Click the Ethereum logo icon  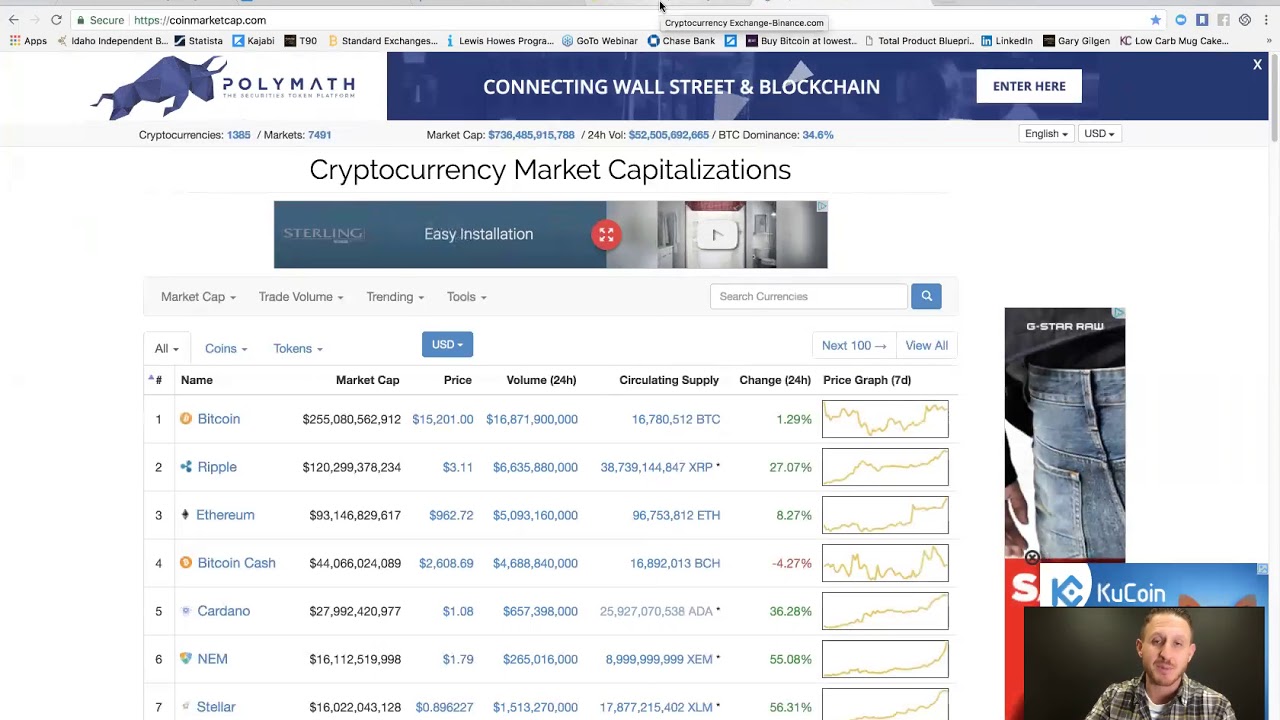[185, 515]
